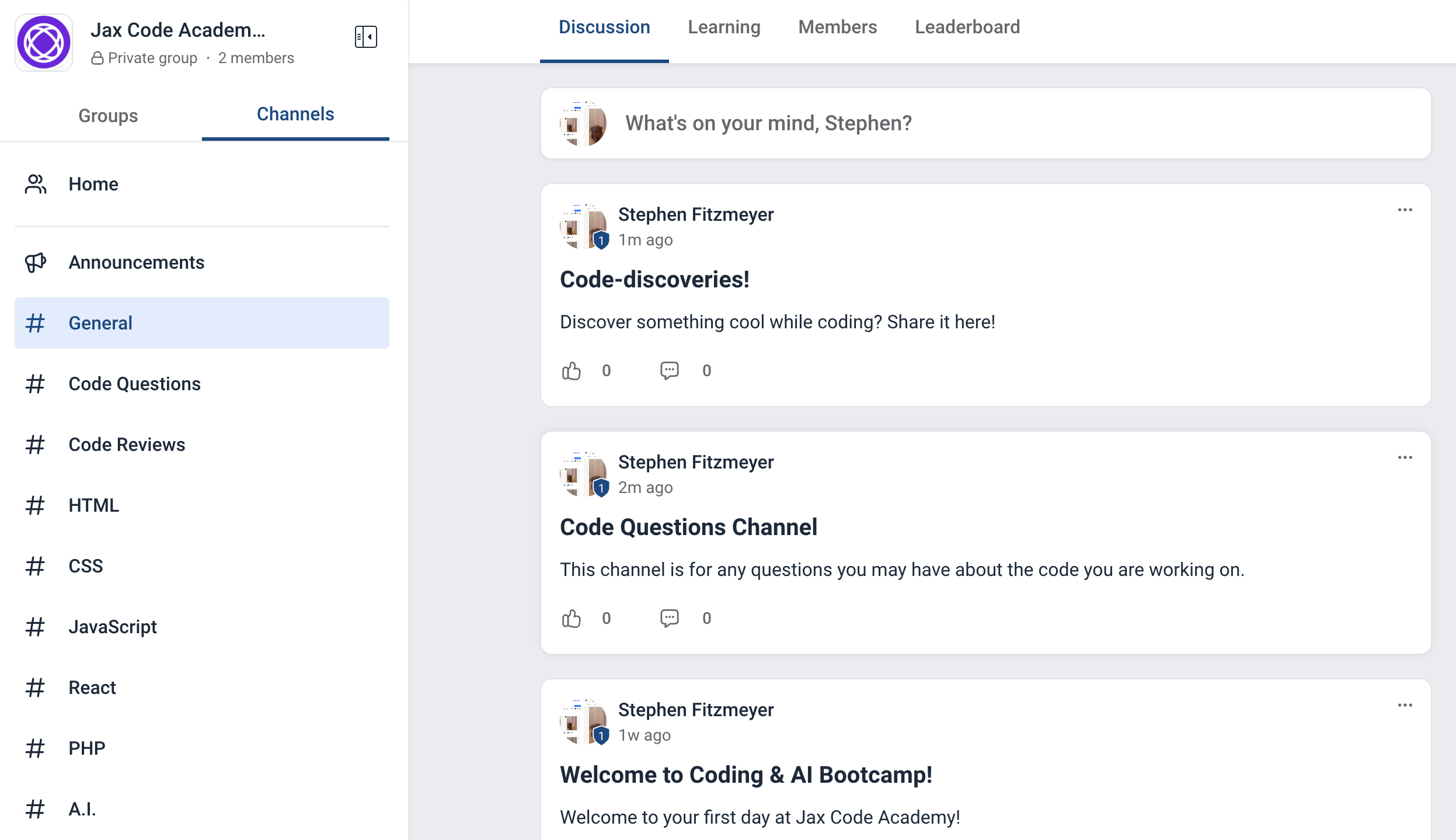This screenshot has width=1456, height=840.
Task: Like the Code Questions Channel post
Action: click(572, 618)
